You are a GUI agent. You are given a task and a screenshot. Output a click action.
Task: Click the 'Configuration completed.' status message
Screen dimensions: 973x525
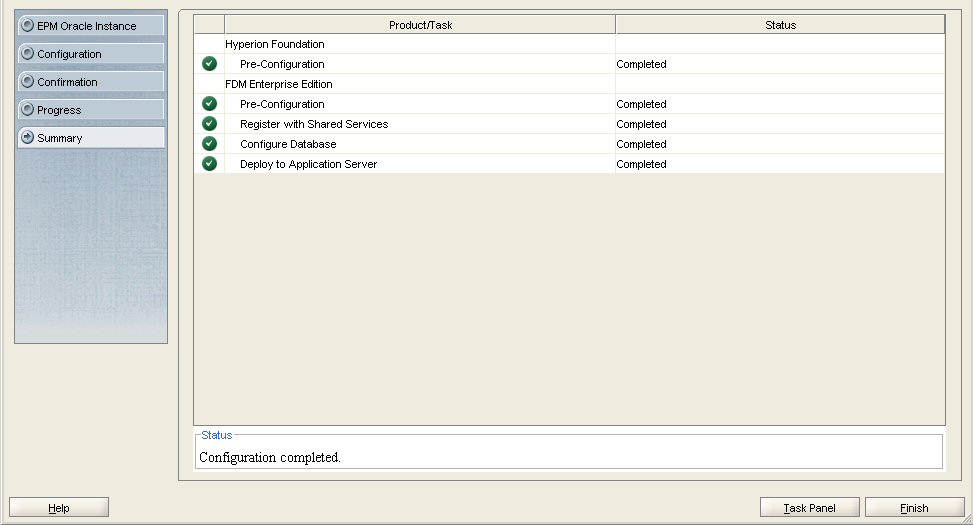[270, 457]
